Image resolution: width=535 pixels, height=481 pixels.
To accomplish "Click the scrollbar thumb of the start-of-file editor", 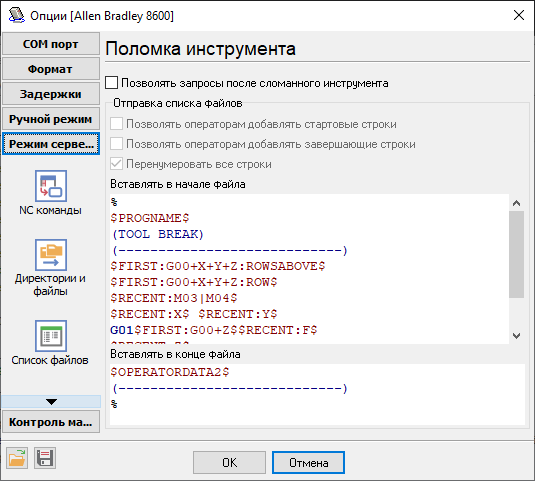I will [517, 254].
